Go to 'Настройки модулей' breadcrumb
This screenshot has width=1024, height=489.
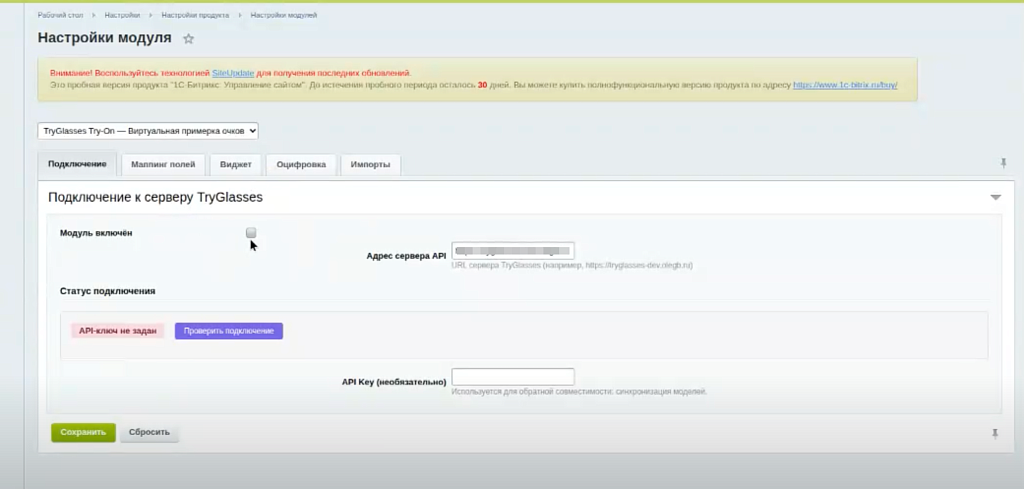284,15
